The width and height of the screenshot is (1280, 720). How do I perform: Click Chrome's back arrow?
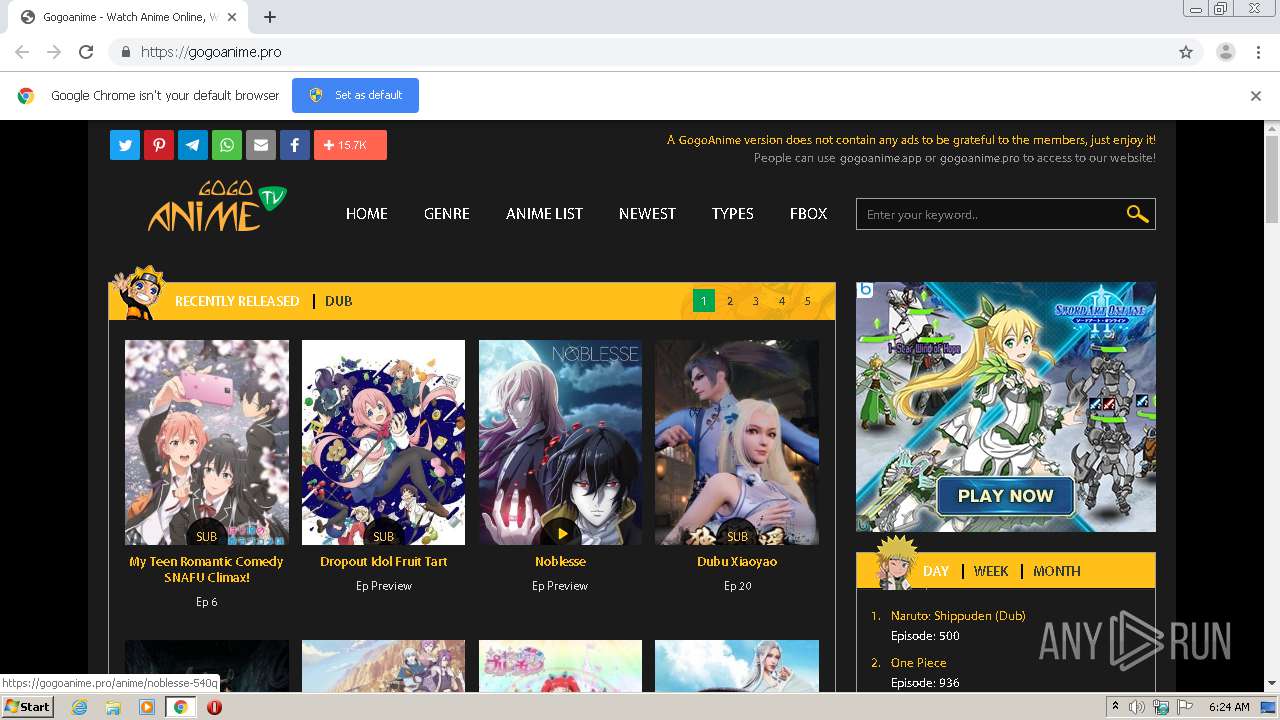(22, 52)
